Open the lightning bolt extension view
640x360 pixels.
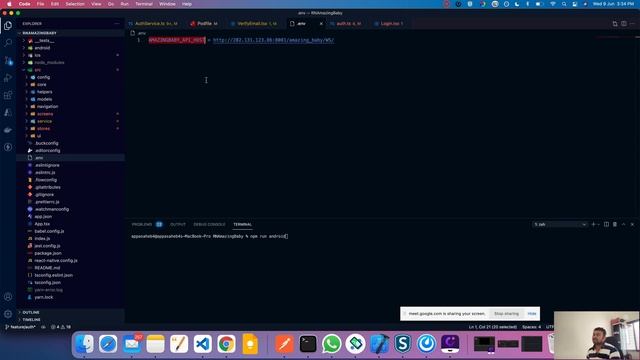pyautogui.click(x=8, y=147)
